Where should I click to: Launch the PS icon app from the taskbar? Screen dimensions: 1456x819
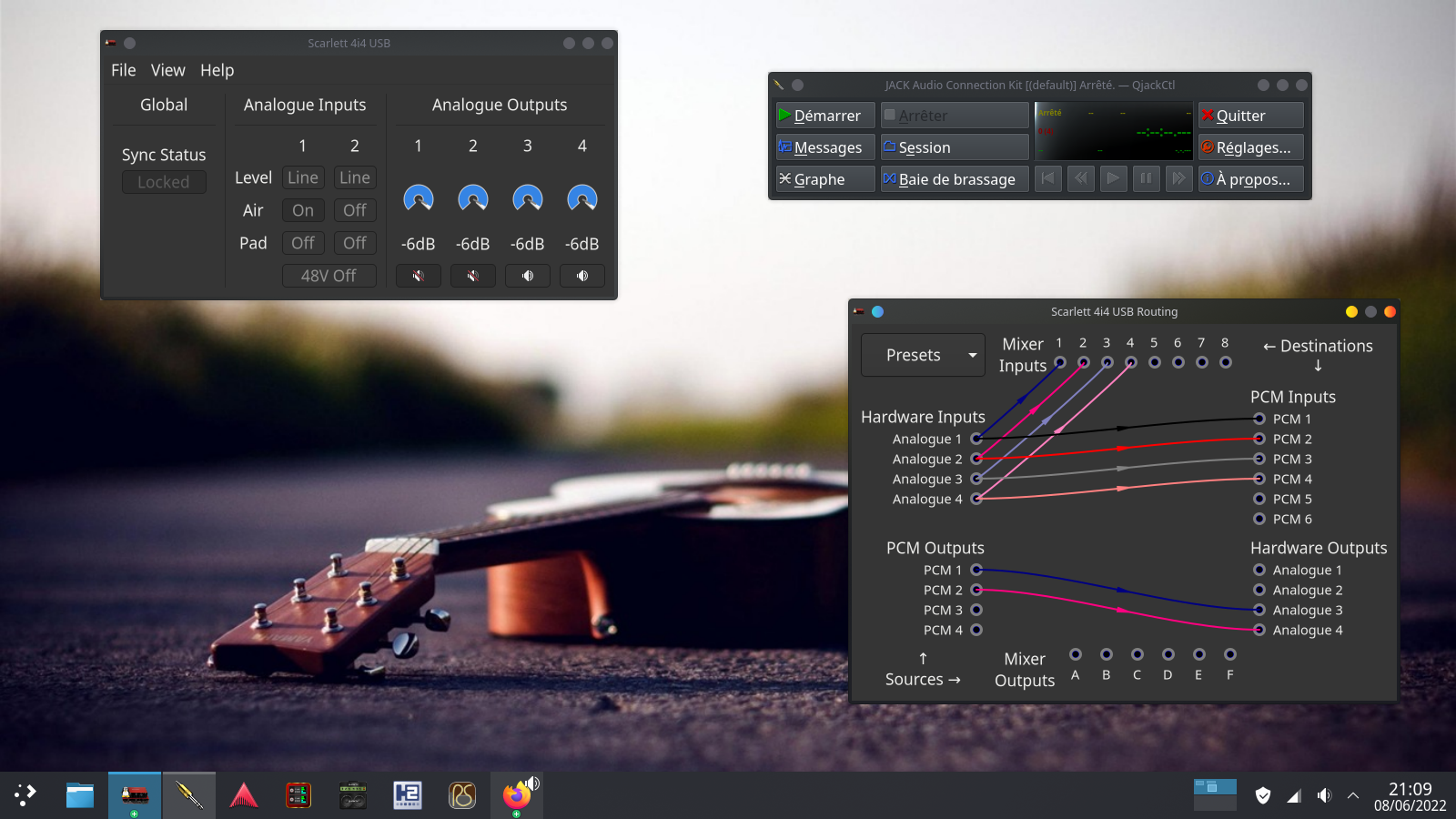462,795
